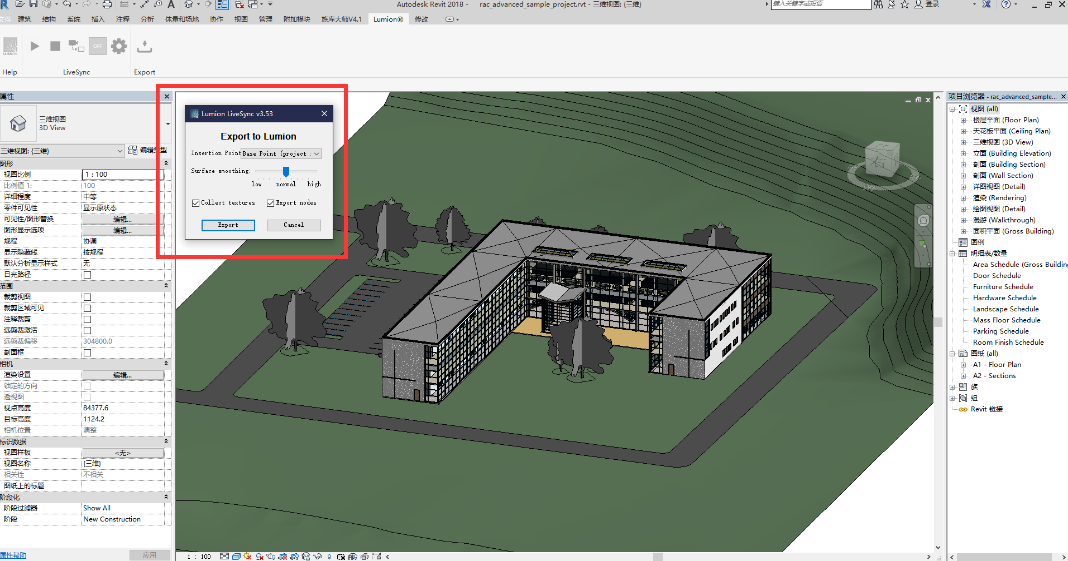1068x561 pixels.
Task: Close the Lumion LiveSync dialog with X
Action: (x=324, y=114)
